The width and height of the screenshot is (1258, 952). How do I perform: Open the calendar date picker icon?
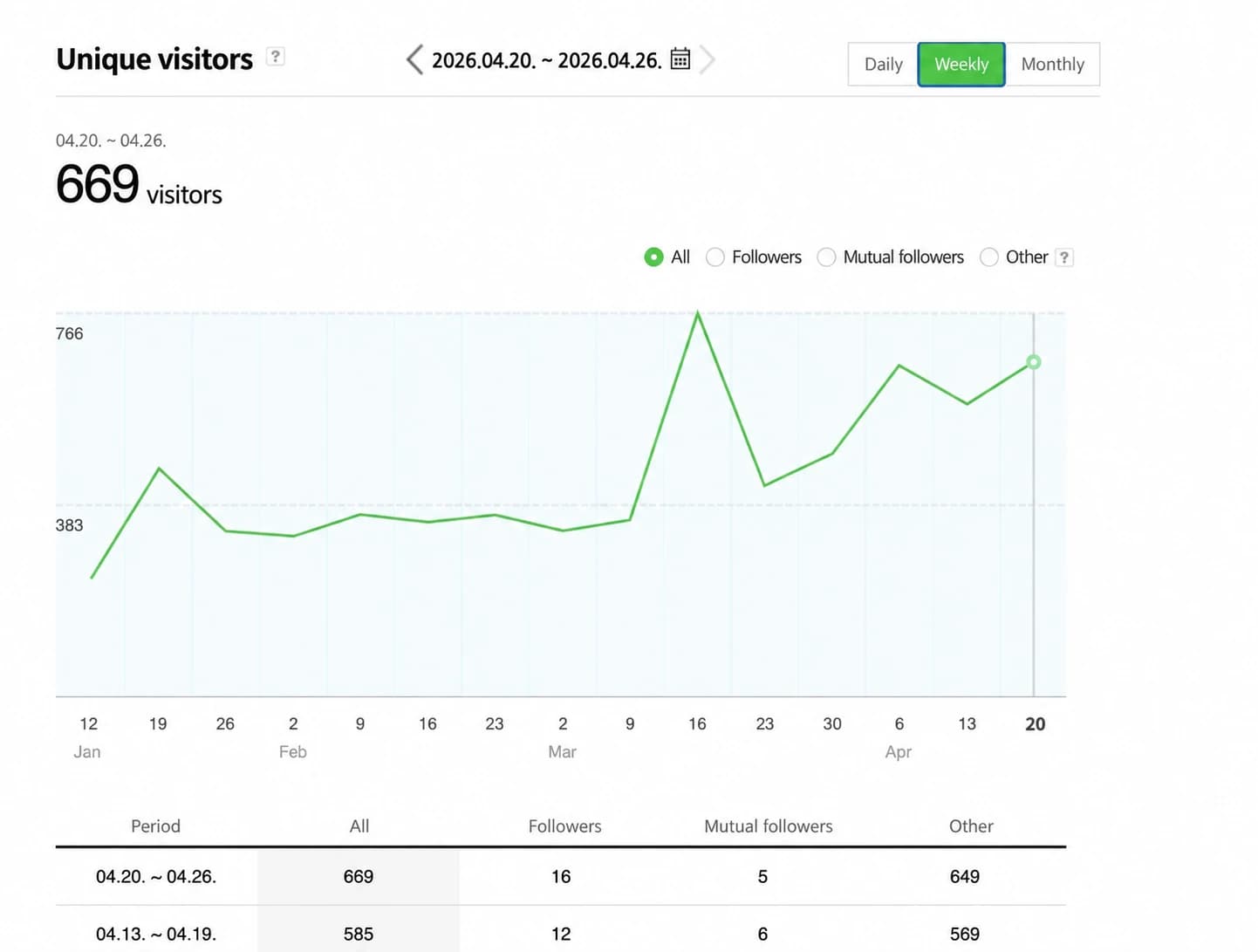tap(680, 59)
